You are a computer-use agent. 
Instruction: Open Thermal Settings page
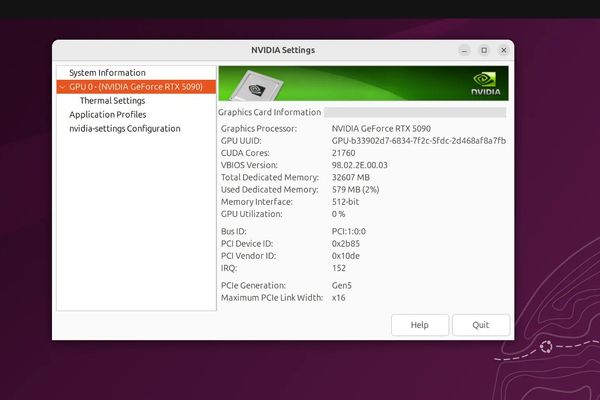[112, 101]
